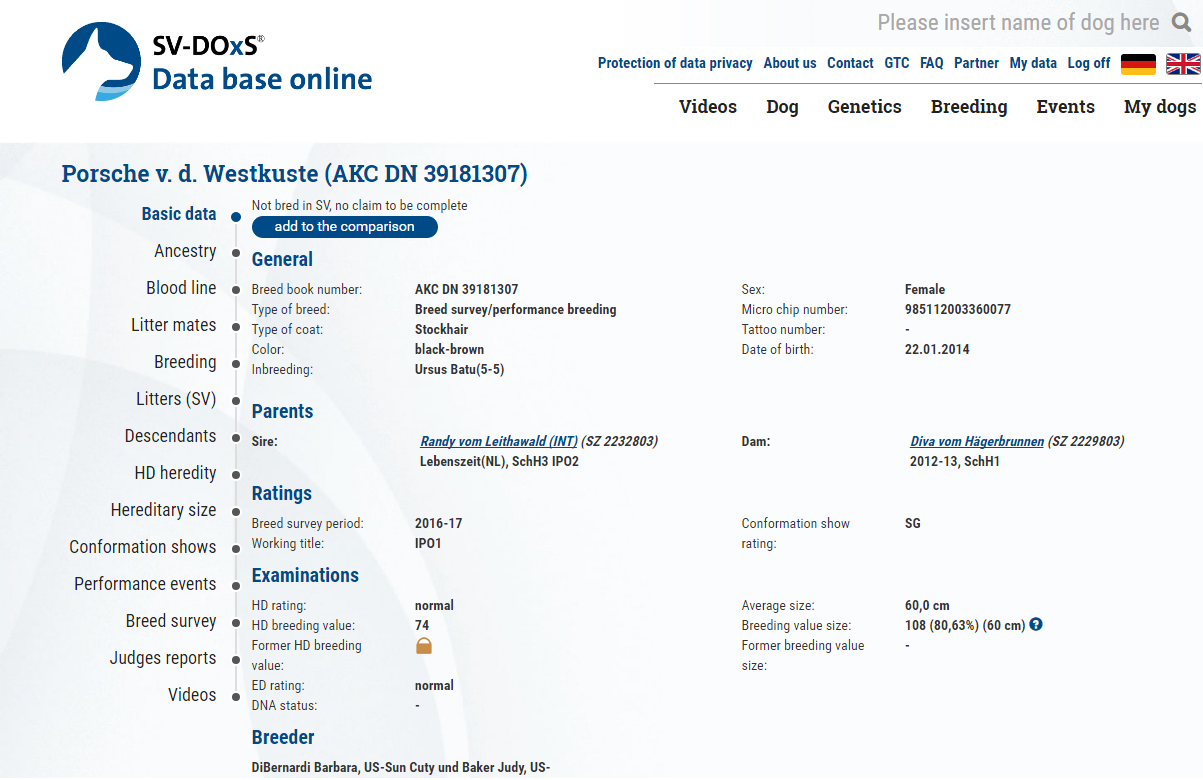Select HD heredity in the sidebar
Image resolution: width=1203 pixels, height=780 pixels.
coord(176,473)
